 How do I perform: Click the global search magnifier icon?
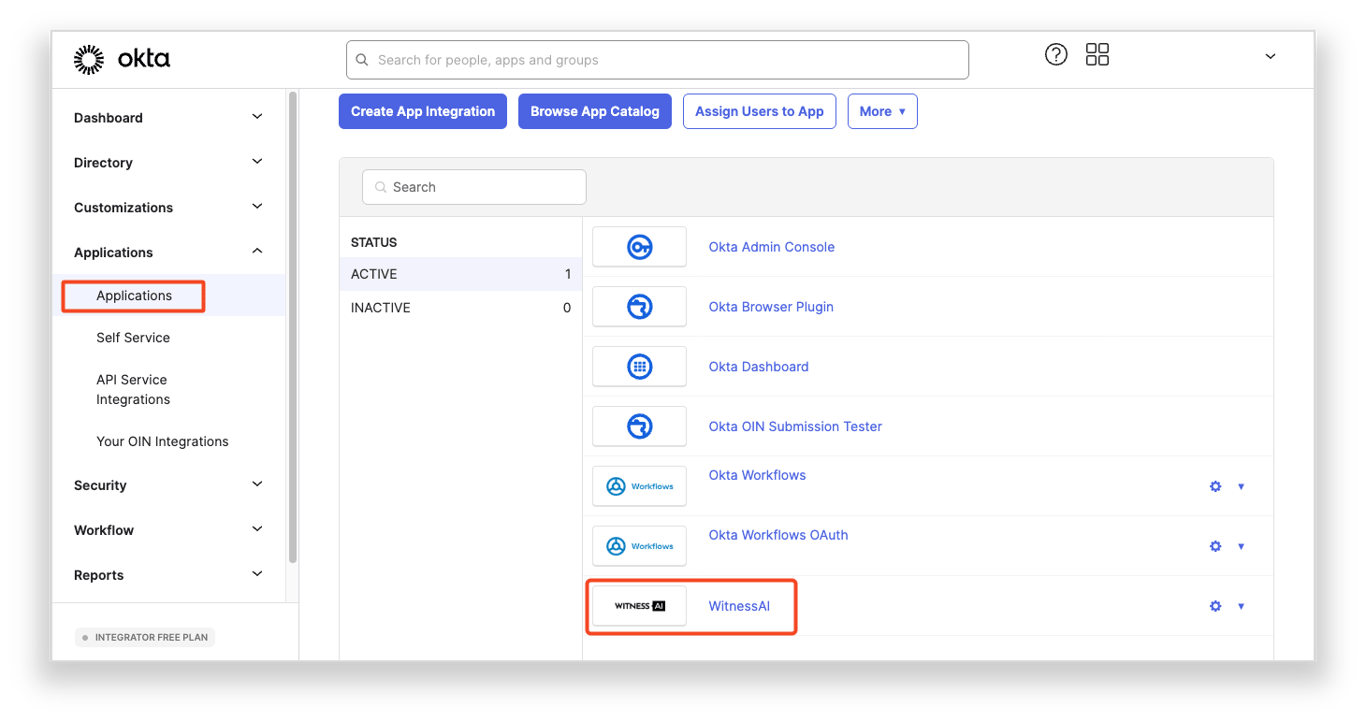click(362, 60)
